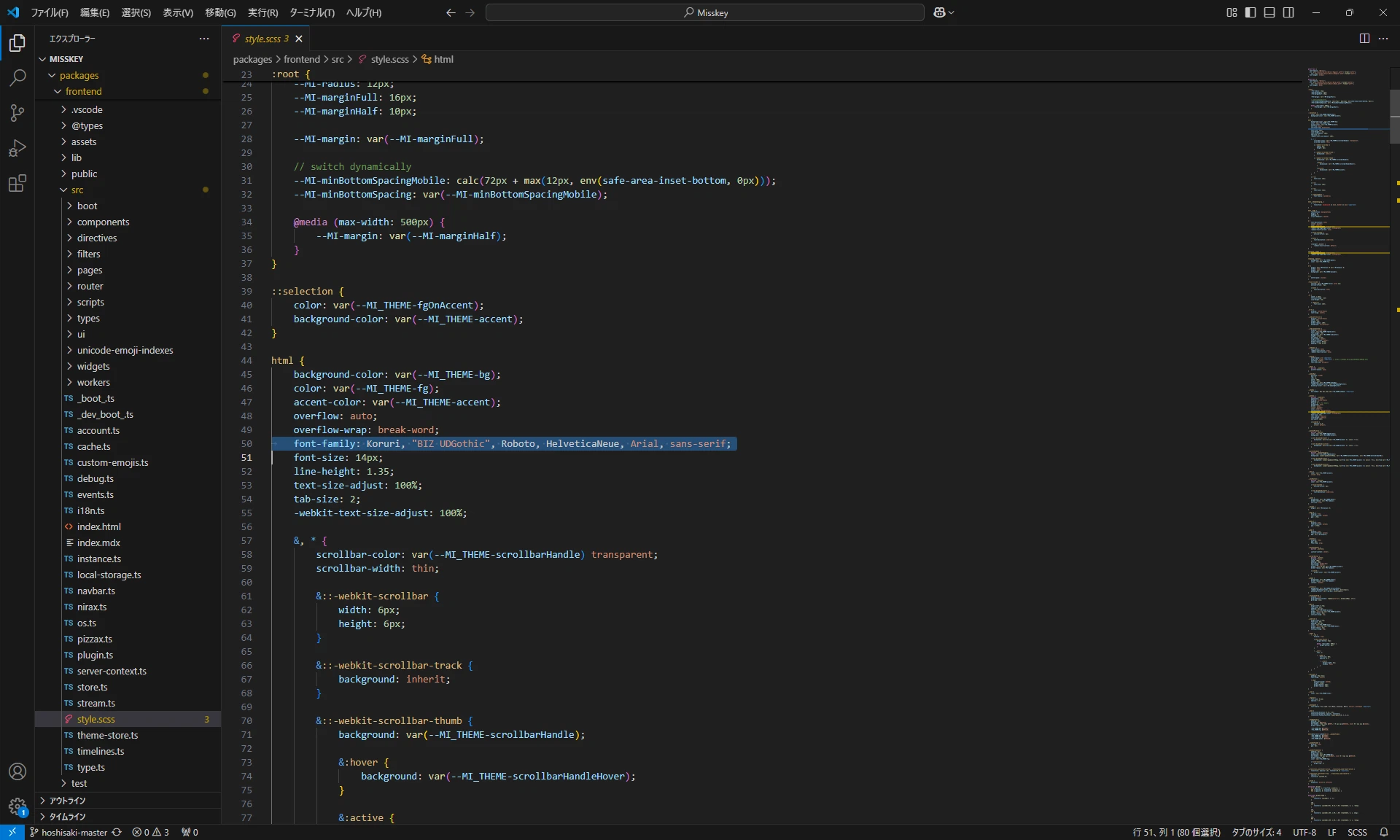Toggle the customize layout control
Image resolution: width=1400 pixels, height=840 pixels.
[x=1231, y=12]
